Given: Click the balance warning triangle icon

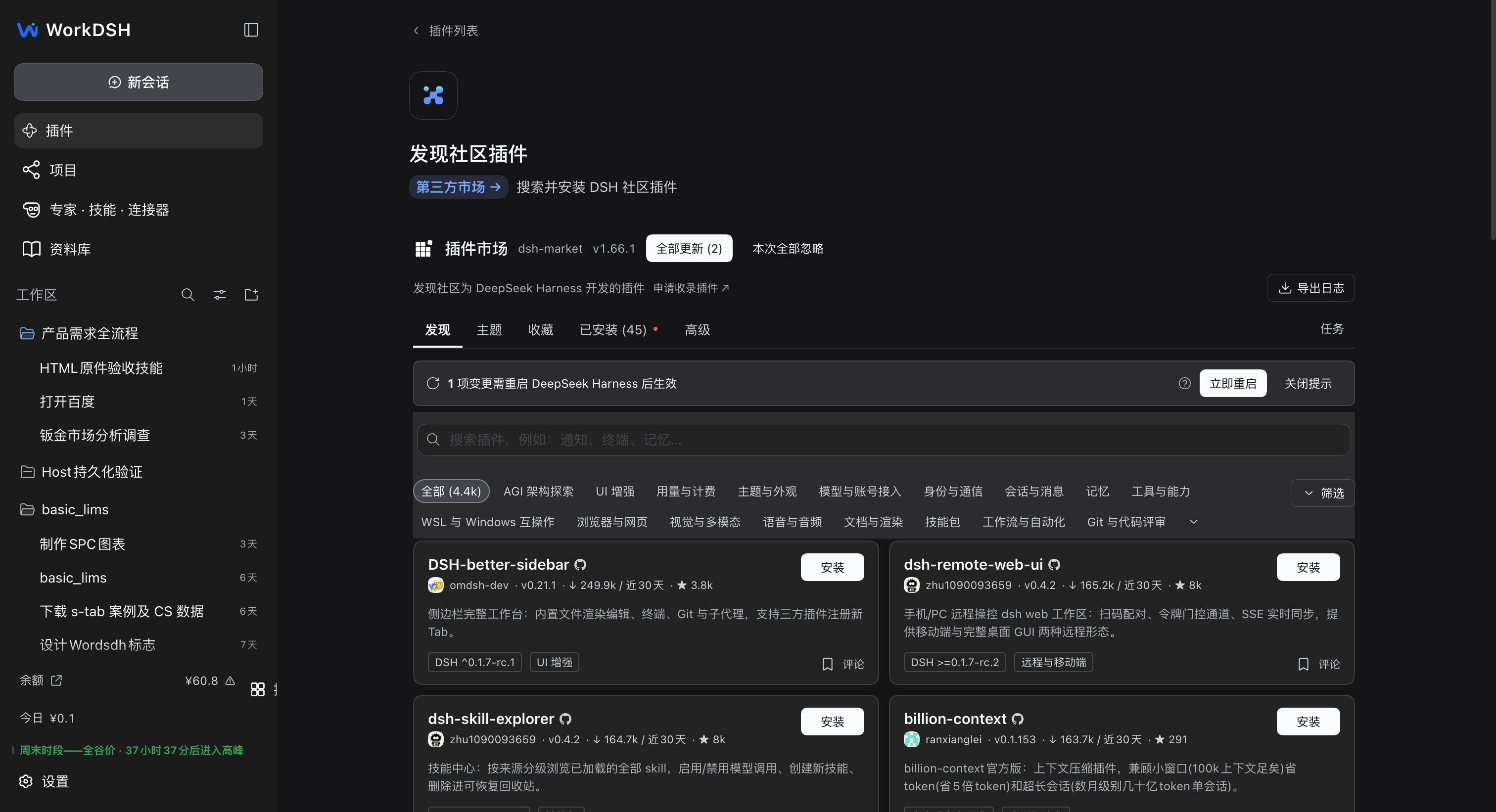Looking at the screenshot, I should click(230, 681).
